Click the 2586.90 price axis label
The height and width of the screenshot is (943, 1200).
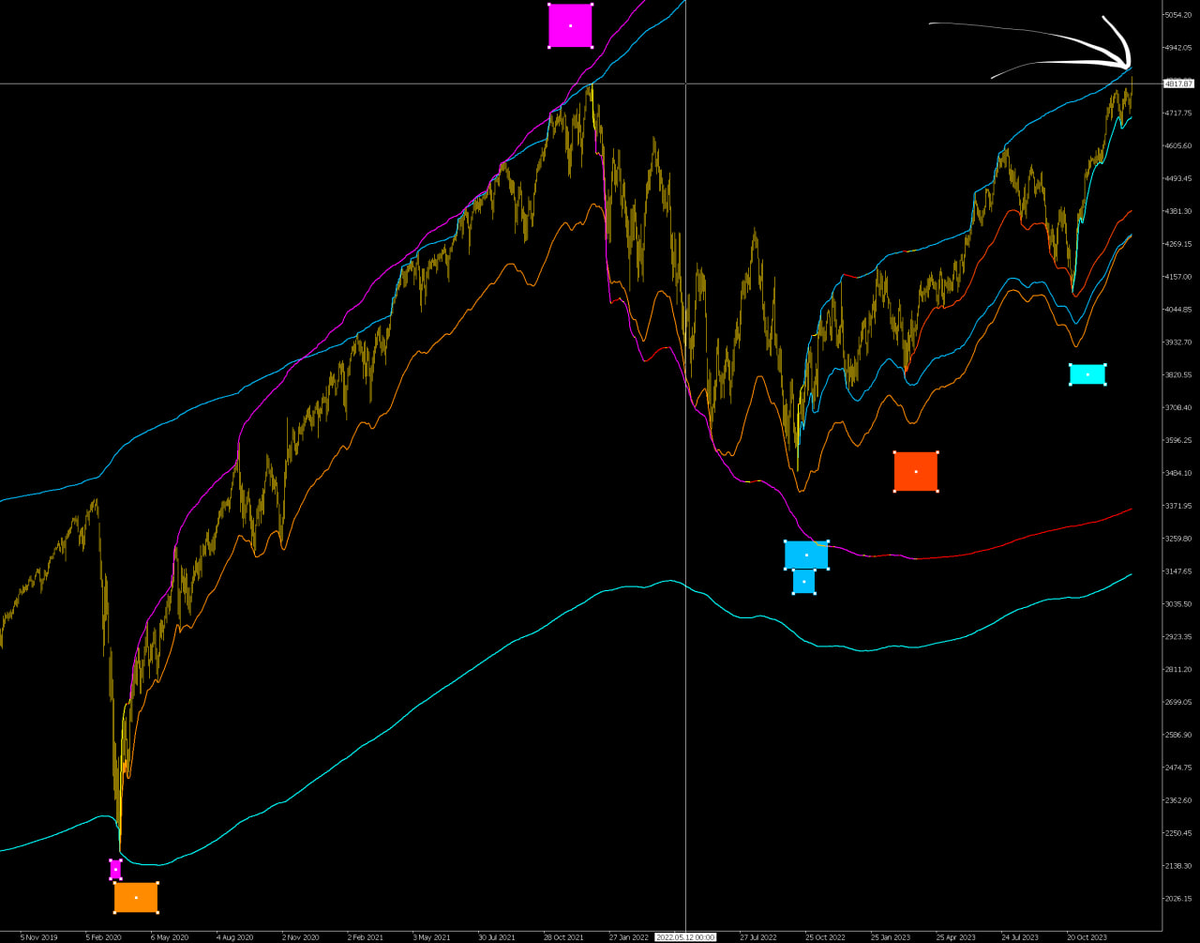[1180, 735]
